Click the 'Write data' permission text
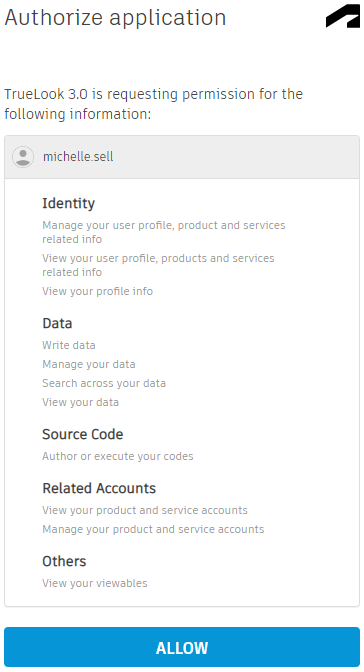 [69, 345]
